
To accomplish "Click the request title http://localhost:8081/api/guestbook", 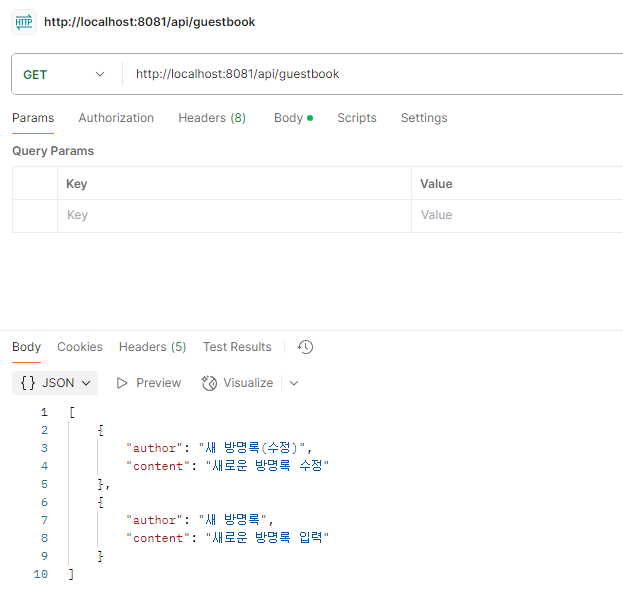I will click(149, 22).
